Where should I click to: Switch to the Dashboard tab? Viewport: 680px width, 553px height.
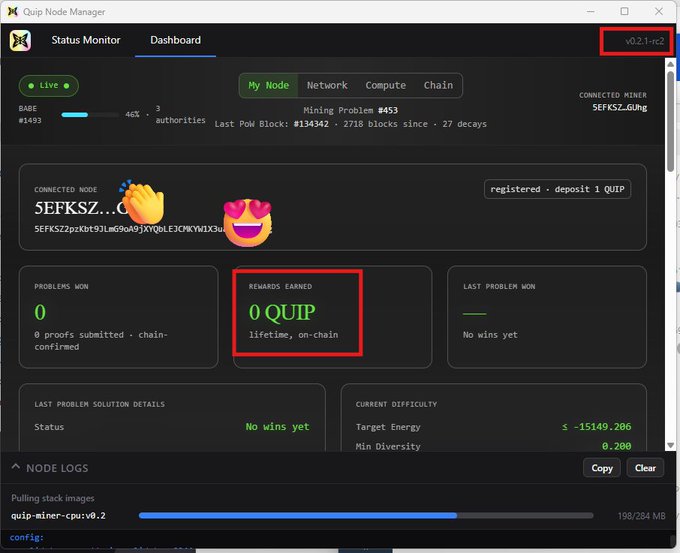[176, 40]
